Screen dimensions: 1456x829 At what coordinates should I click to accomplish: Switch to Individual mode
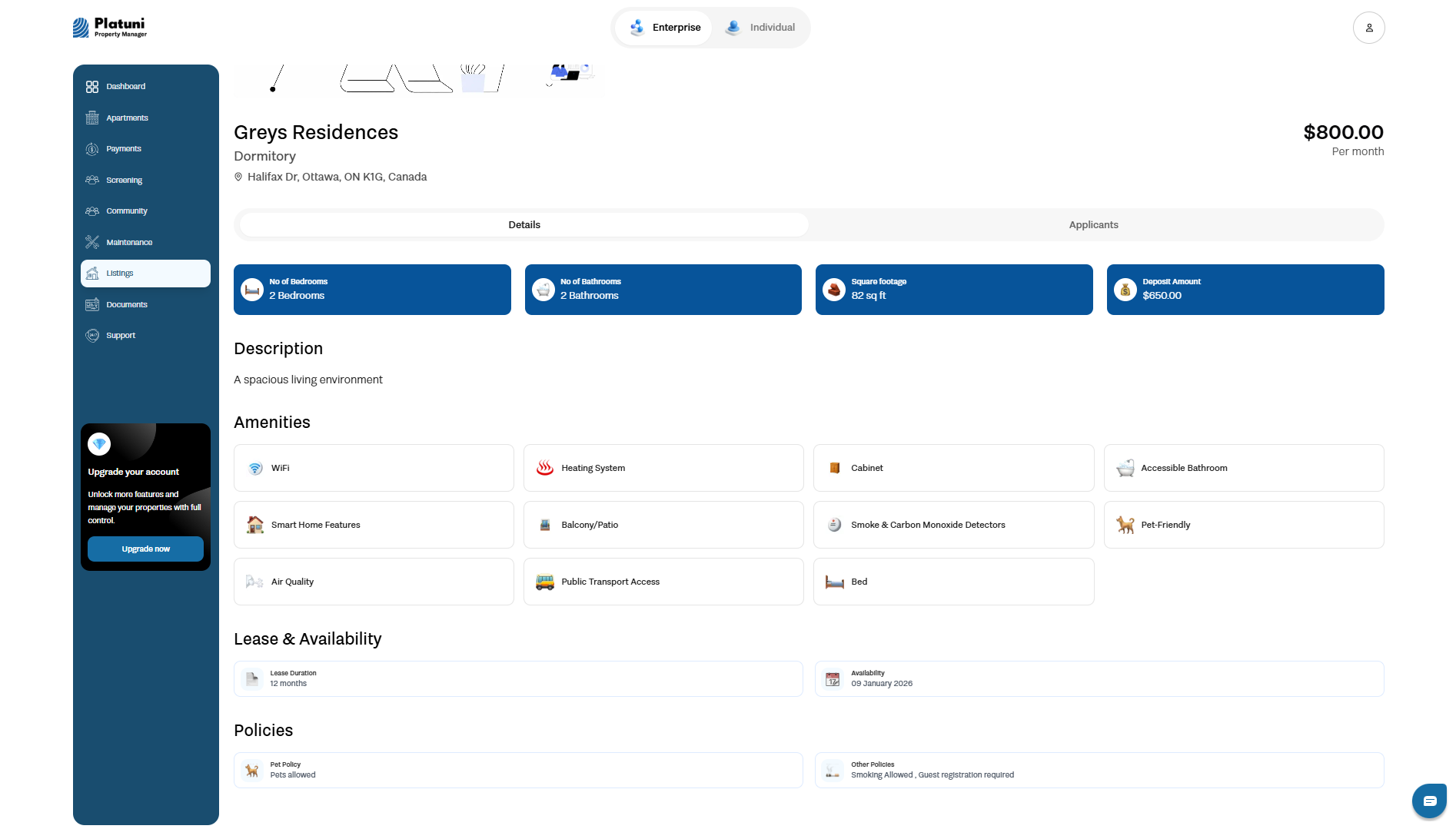[760, 28]
